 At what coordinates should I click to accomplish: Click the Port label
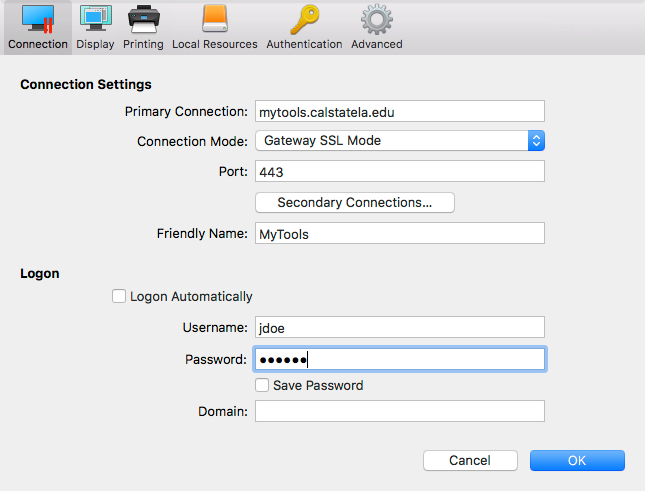click(x=233, y=171)
